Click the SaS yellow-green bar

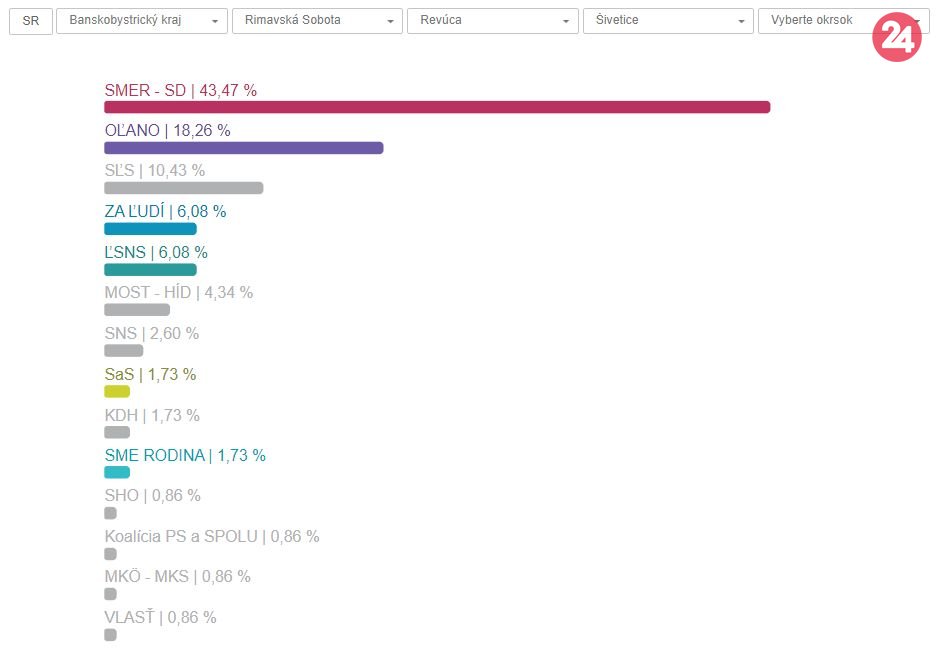(x=117, y=391)
